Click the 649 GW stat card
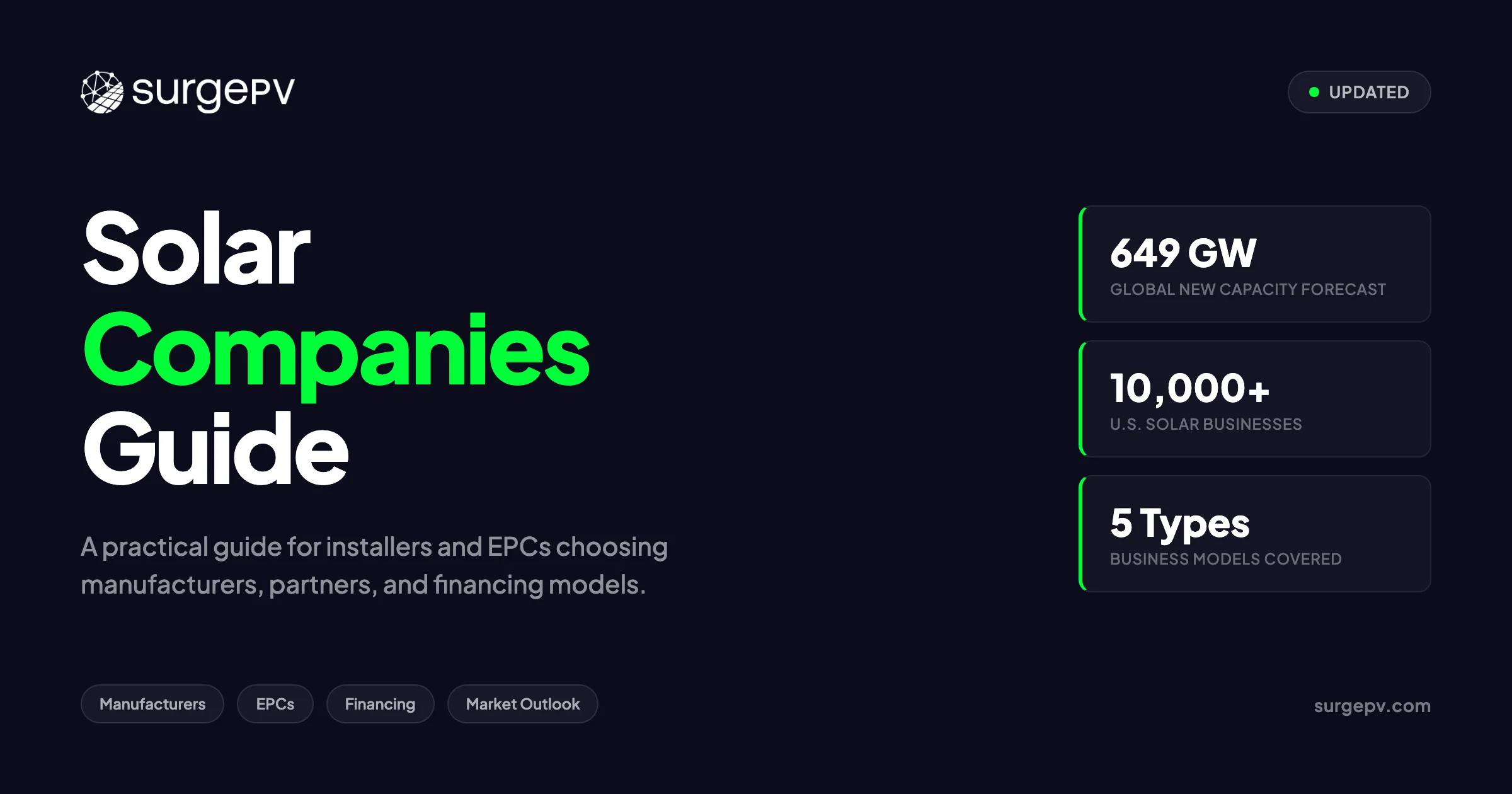The height and width of the screenshot is (794, 1512). point(1254,264)
